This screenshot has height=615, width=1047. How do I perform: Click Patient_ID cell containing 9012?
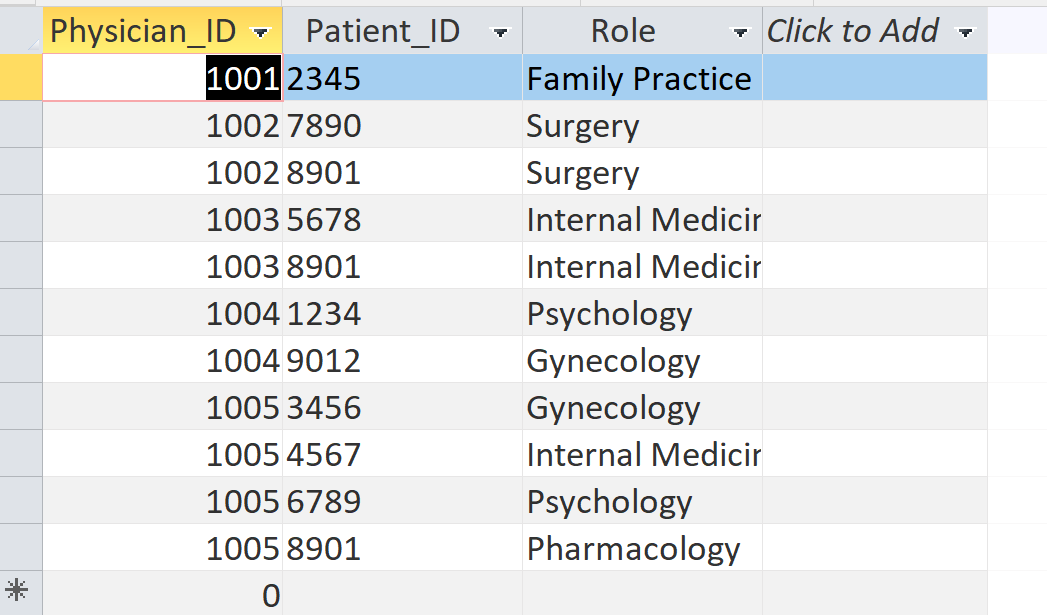coord(400,361)
